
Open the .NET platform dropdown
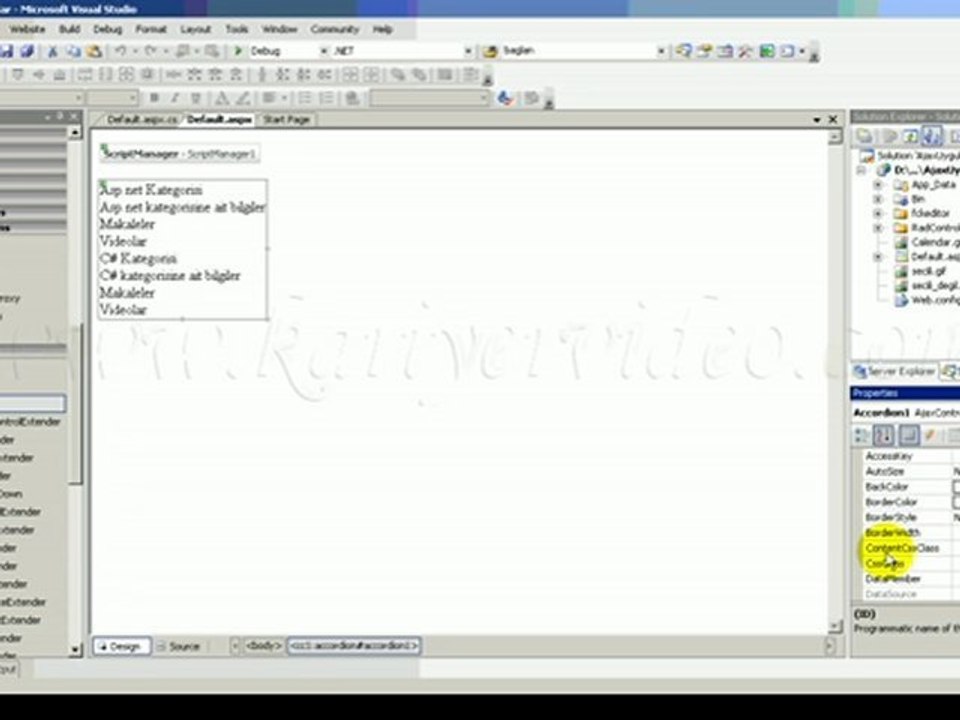pos(468,51)
